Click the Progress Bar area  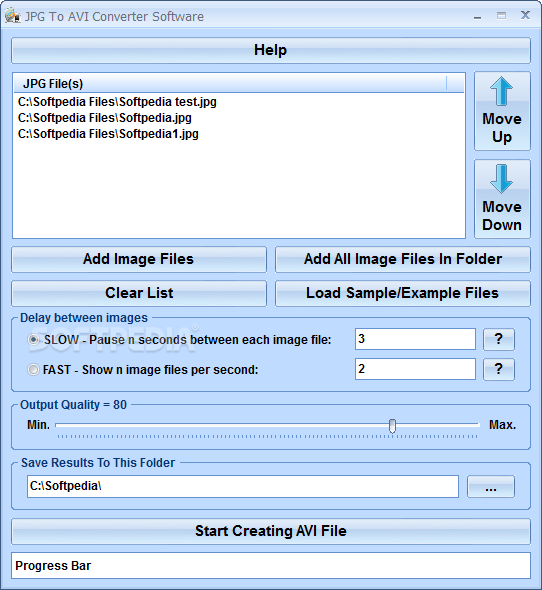click(x=271, y=566)
